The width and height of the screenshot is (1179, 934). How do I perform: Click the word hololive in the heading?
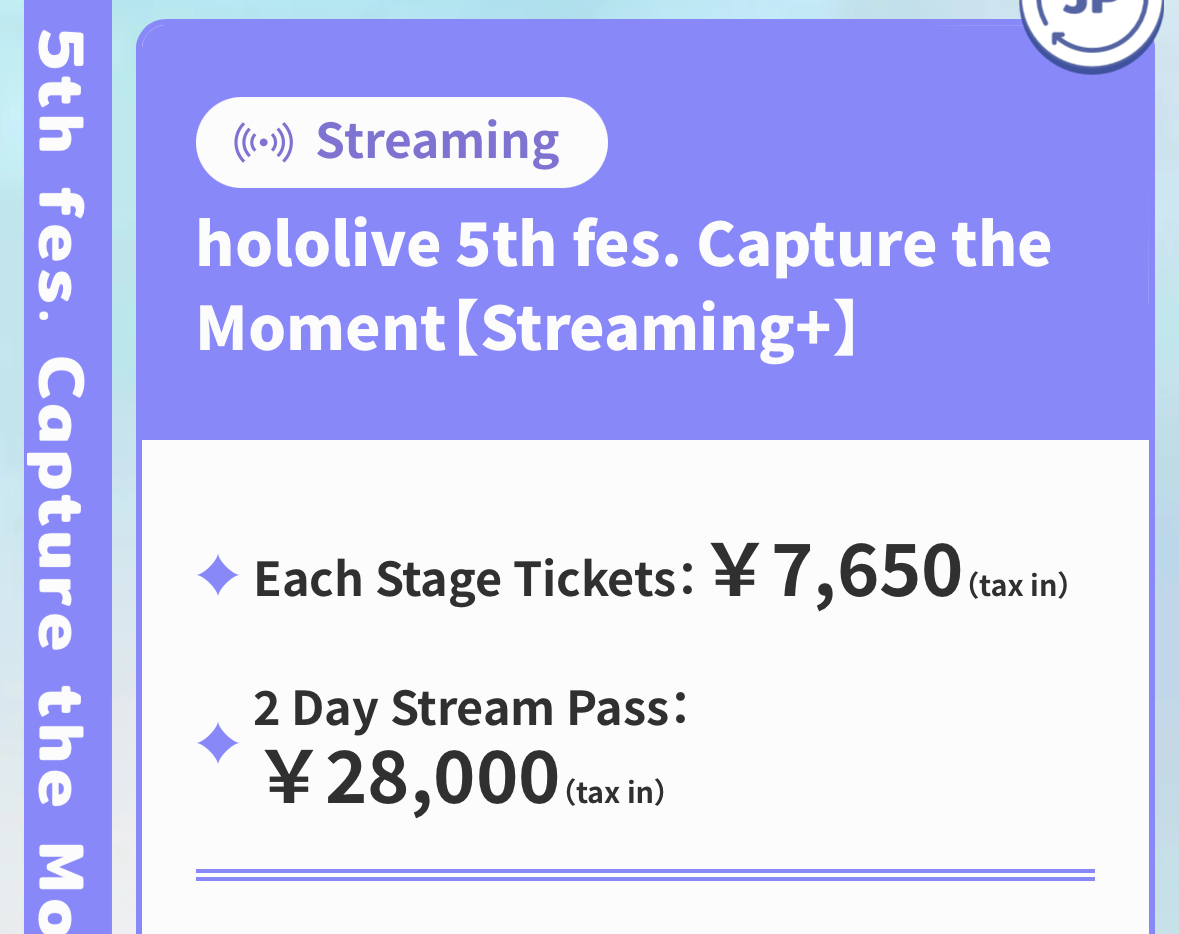pyautogui.click(x=318, y=244)
